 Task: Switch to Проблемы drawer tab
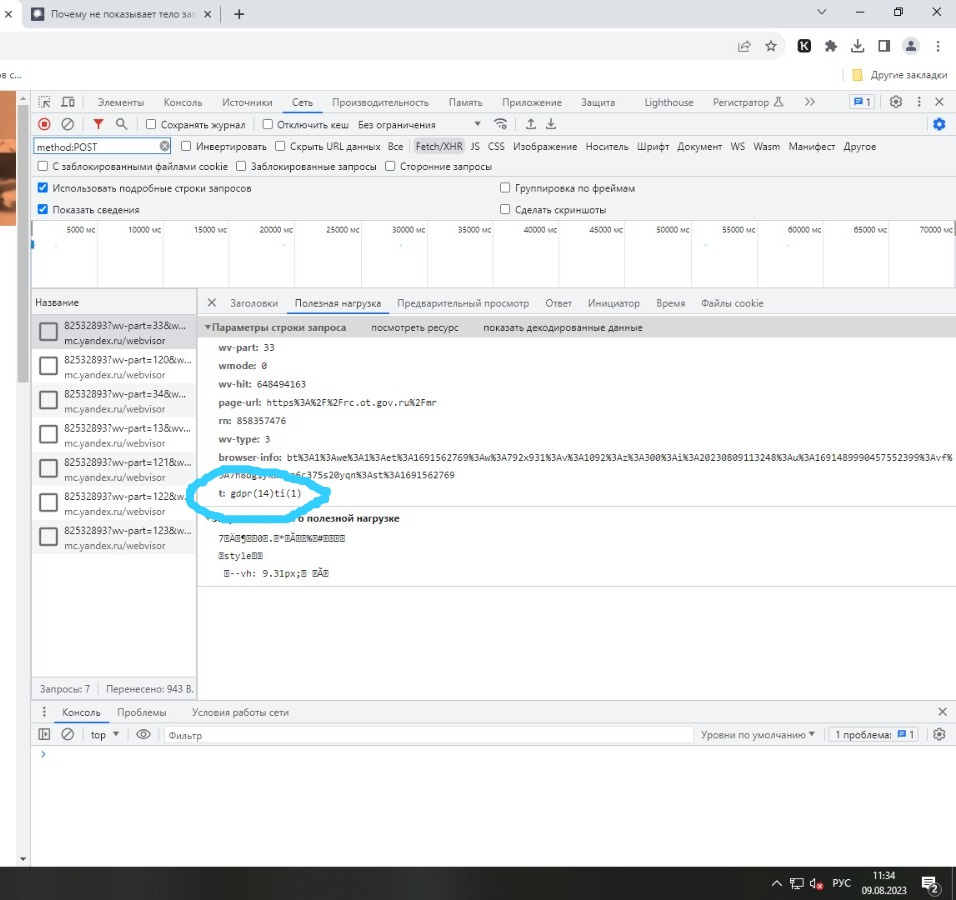point(141,712)
